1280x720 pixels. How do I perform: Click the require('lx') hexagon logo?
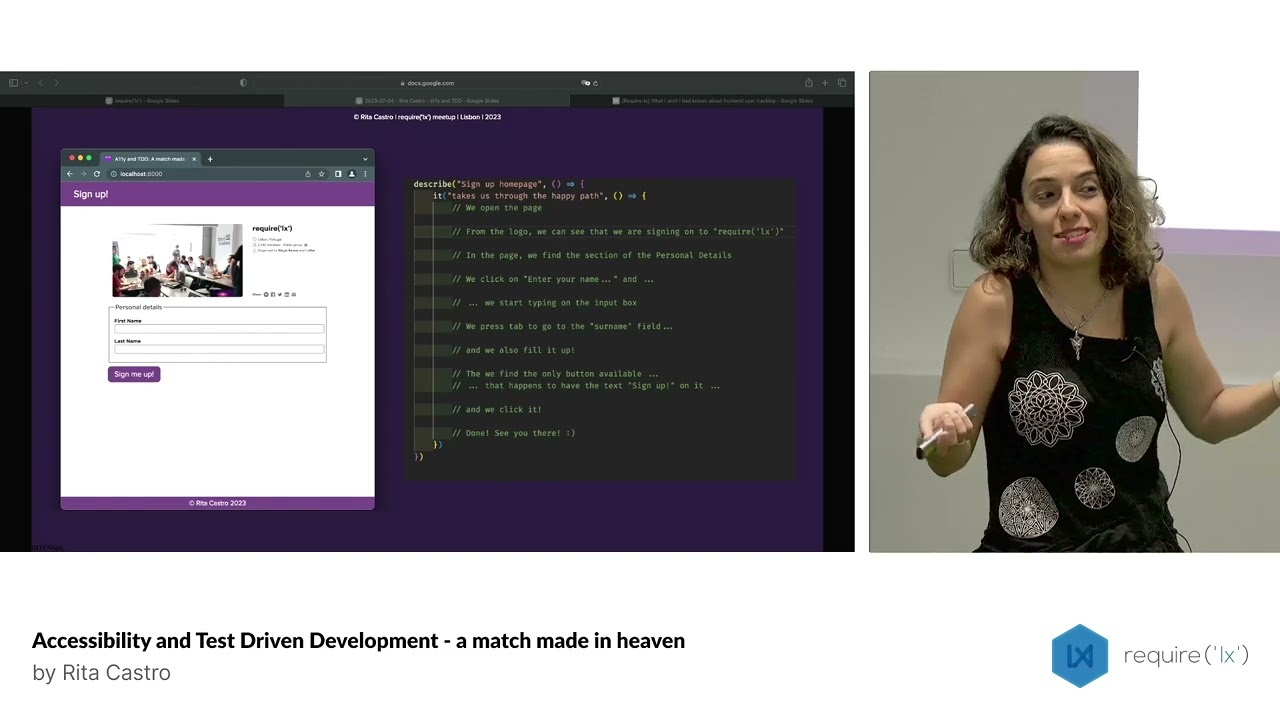click(x=1080, y=656)
